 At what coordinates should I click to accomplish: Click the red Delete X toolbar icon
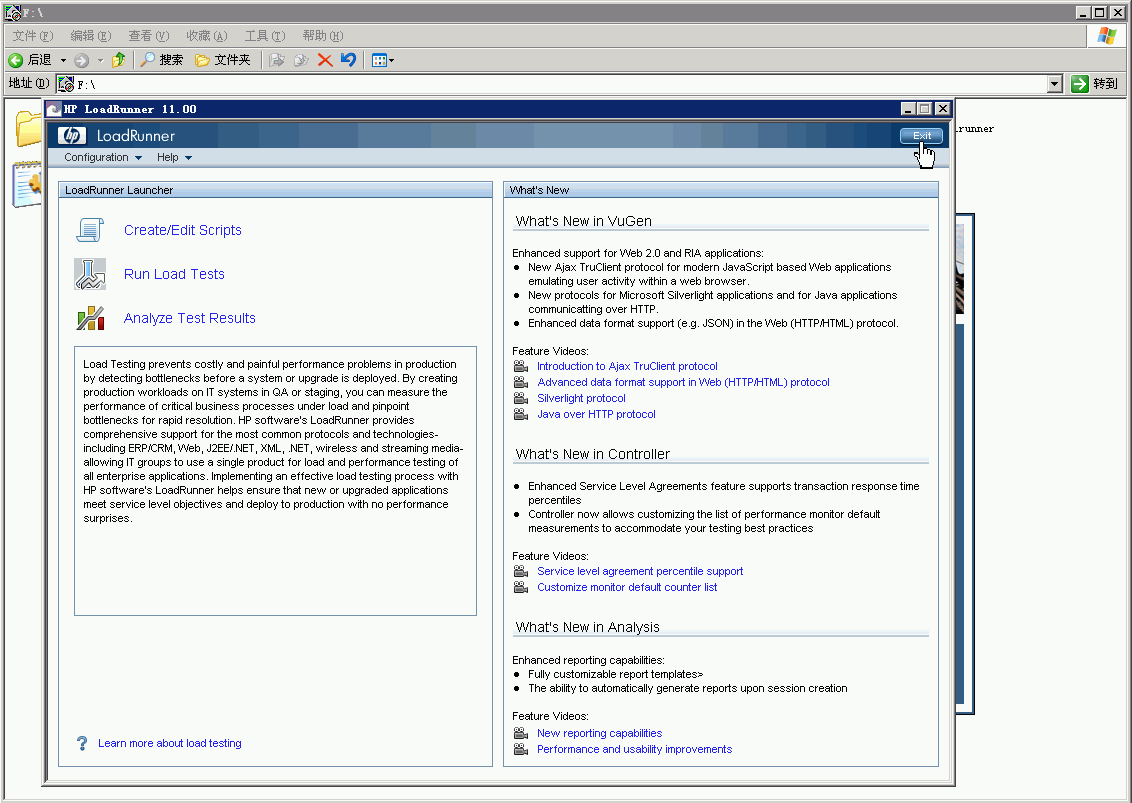click(x=325, y=60)
